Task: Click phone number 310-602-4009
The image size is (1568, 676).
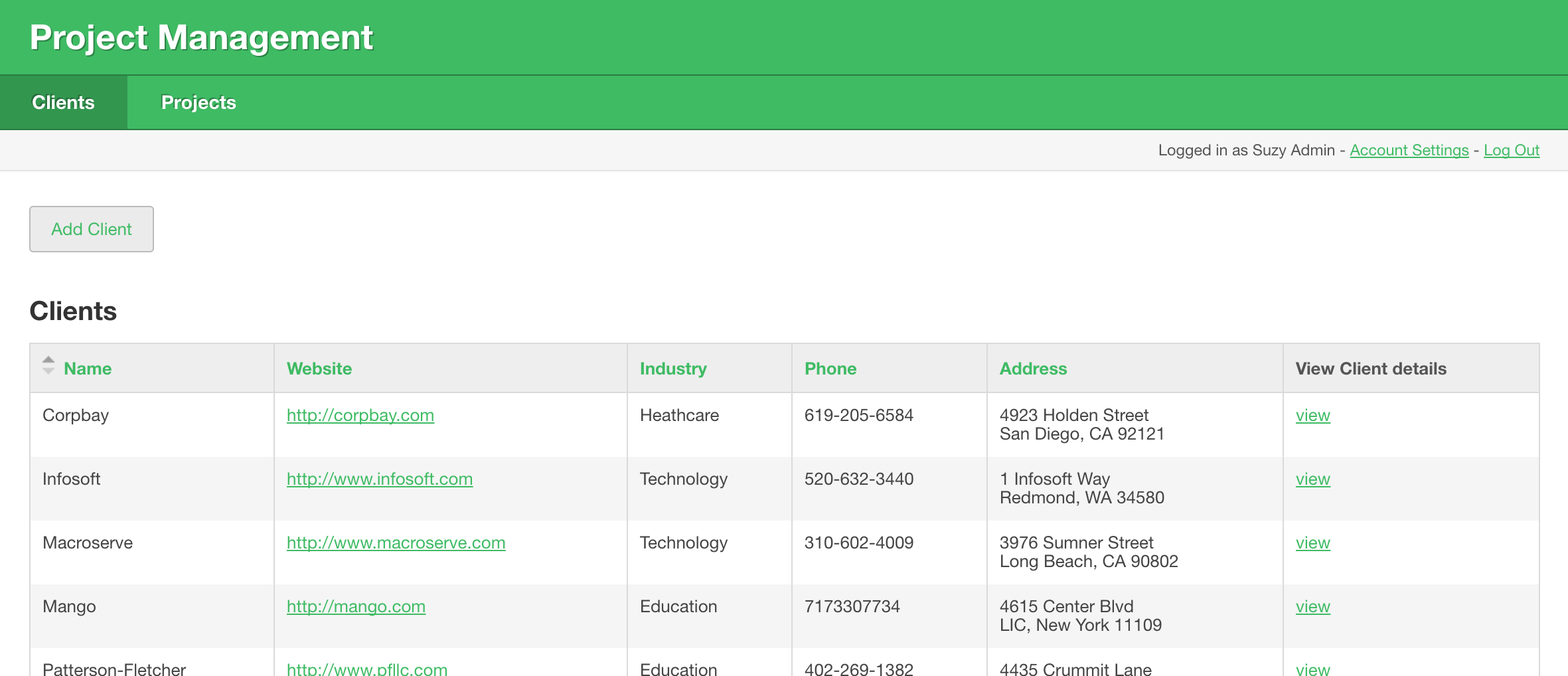Action: tap(859, 543)
